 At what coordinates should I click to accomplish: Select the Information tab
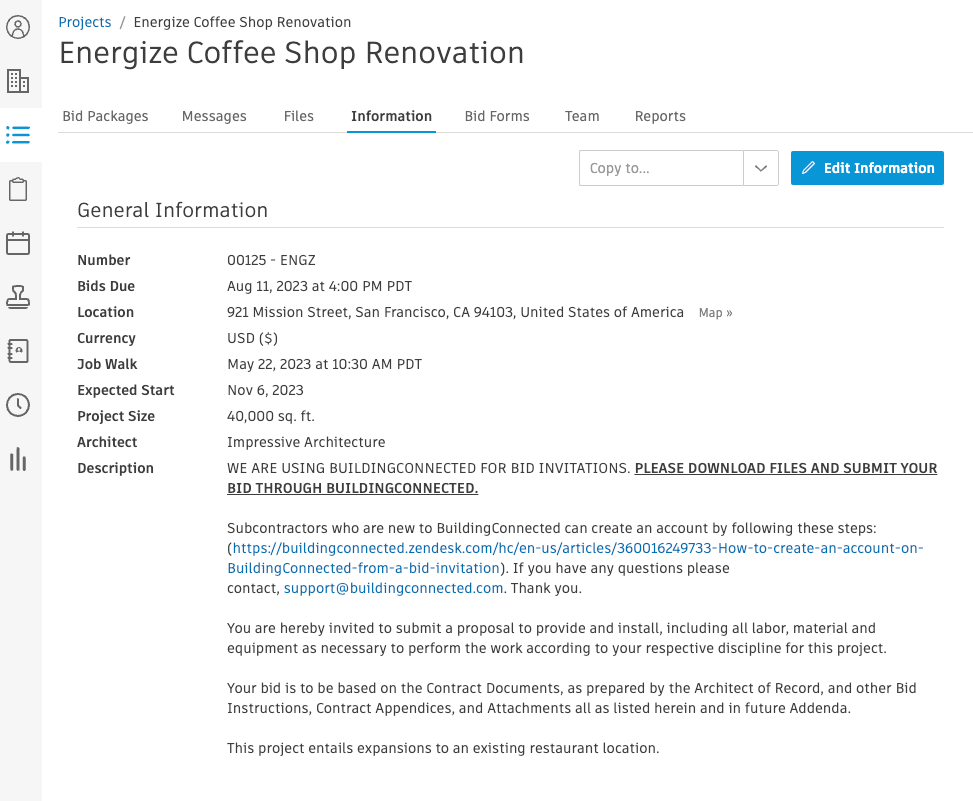[391, 116]
